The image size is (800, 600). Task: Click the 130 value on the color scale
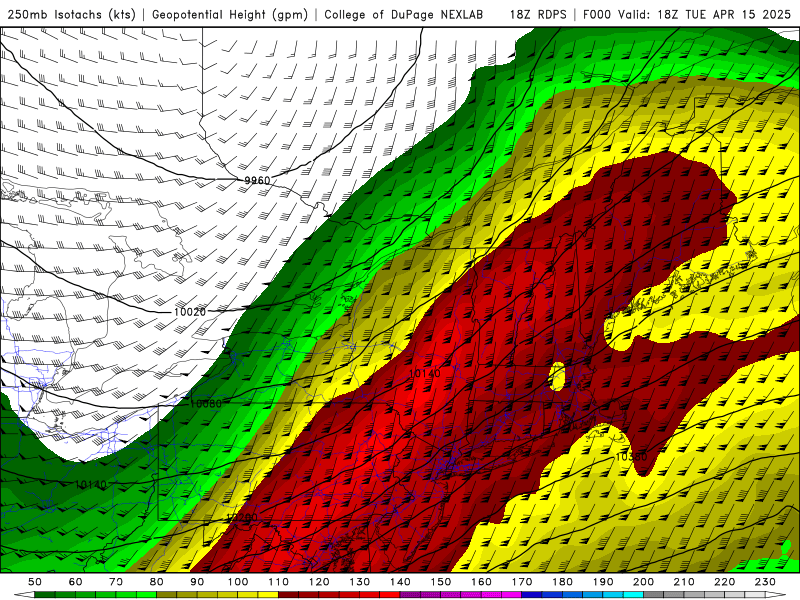pyautogui.click(x=359, y=582)
